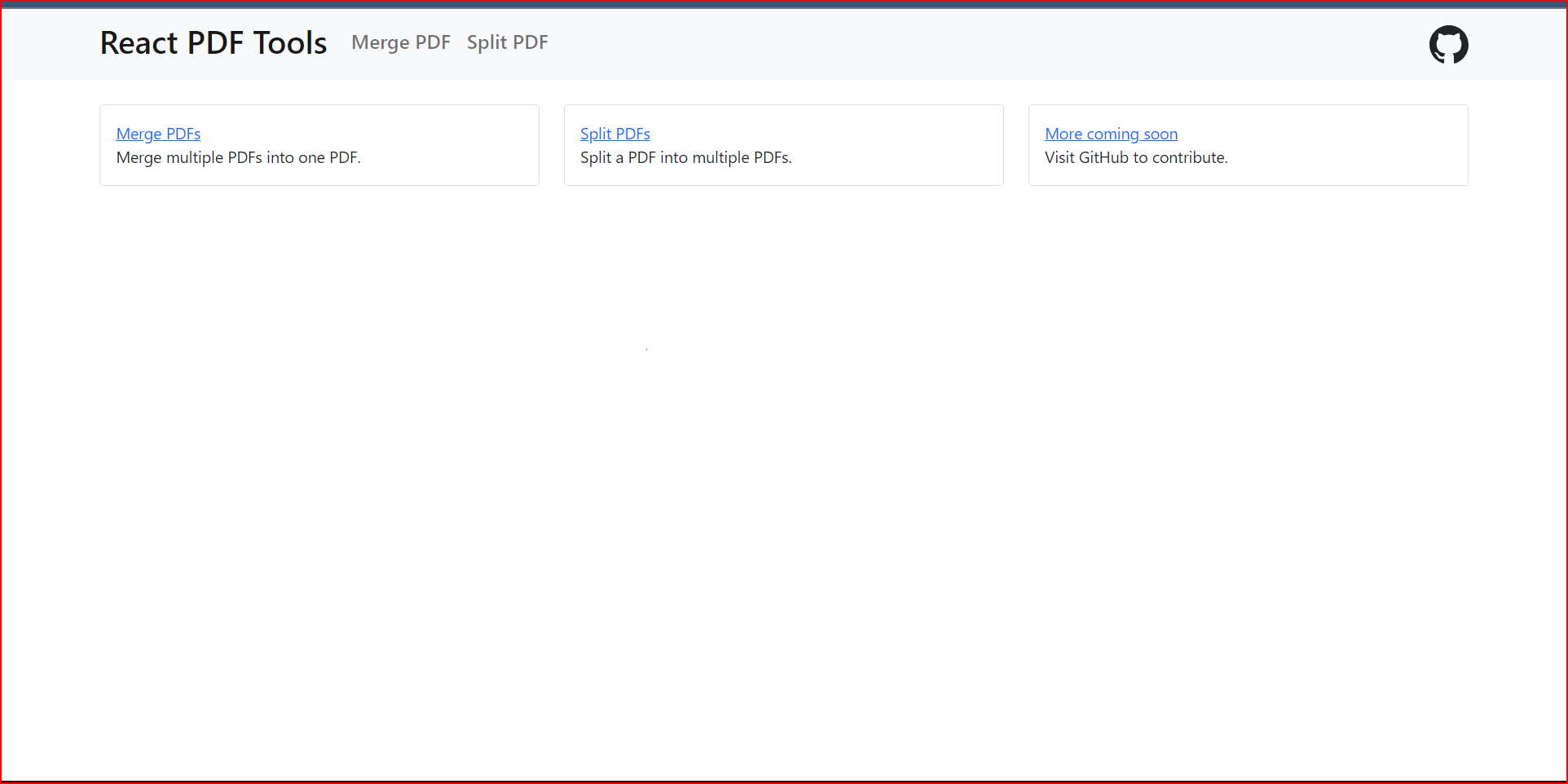Image resolution: width=1568 pixels, height=784 pixels.
Task: Click the word 'Tools' in the brand heading
Action: pyautogui.click(x=290, y=43)
